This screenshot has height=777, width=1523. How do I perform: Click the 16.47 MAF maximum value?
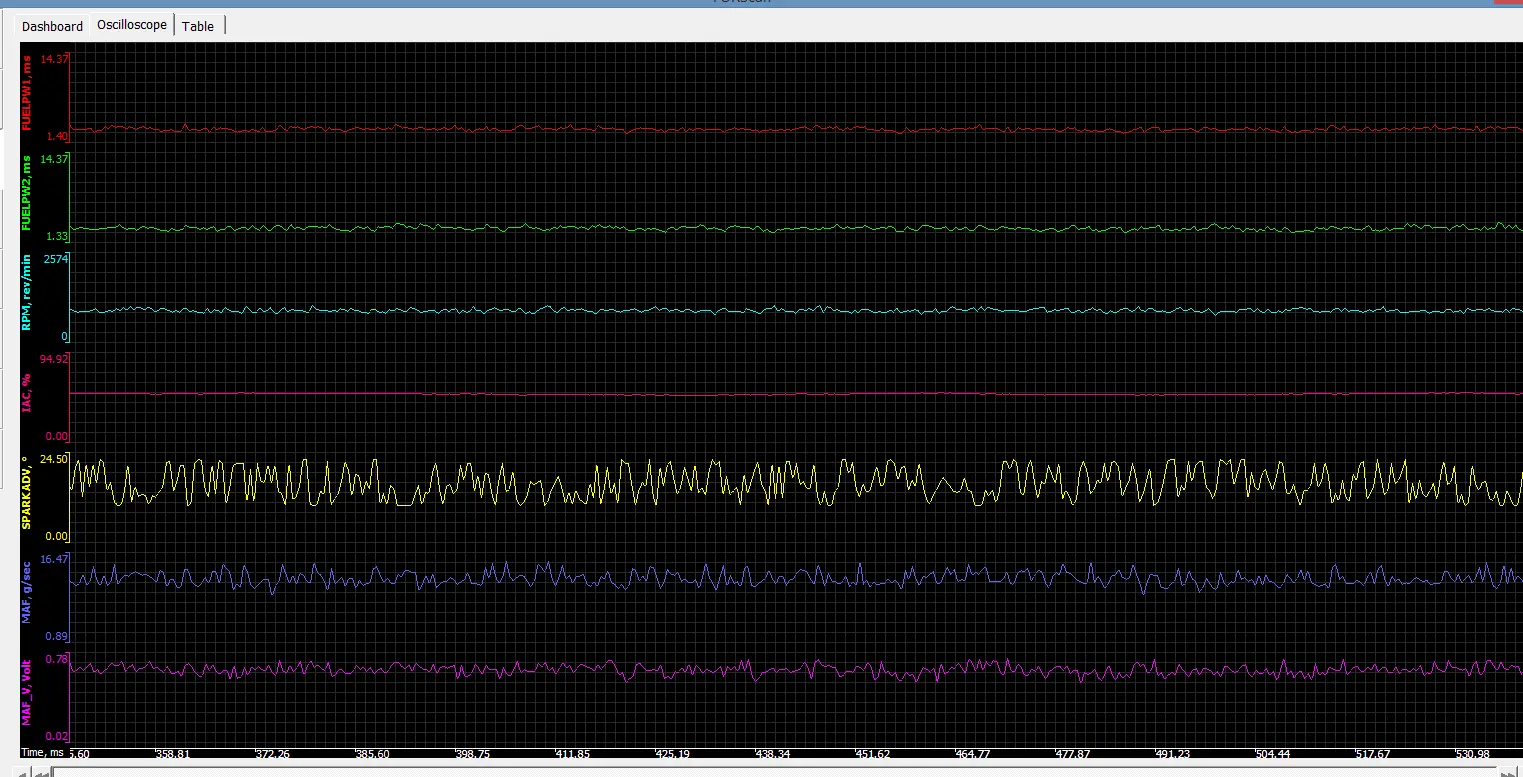click(54, 559)
